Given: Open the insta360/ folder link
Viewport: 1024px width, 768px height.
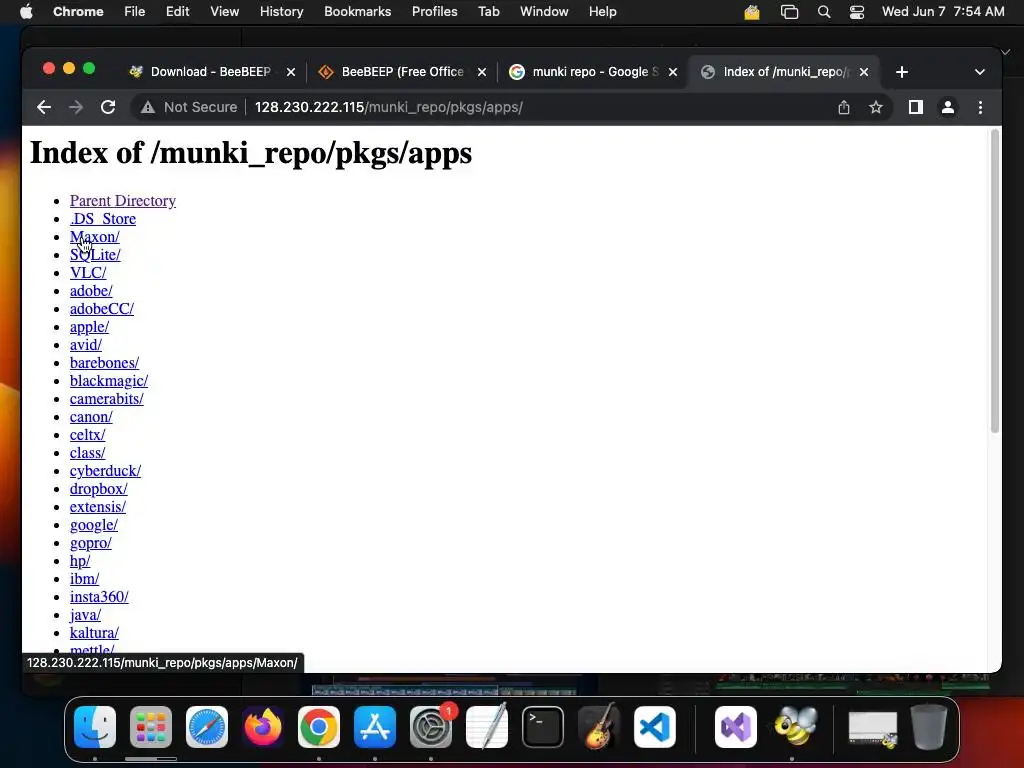Looking at the screenshot, I should point(99,596).
